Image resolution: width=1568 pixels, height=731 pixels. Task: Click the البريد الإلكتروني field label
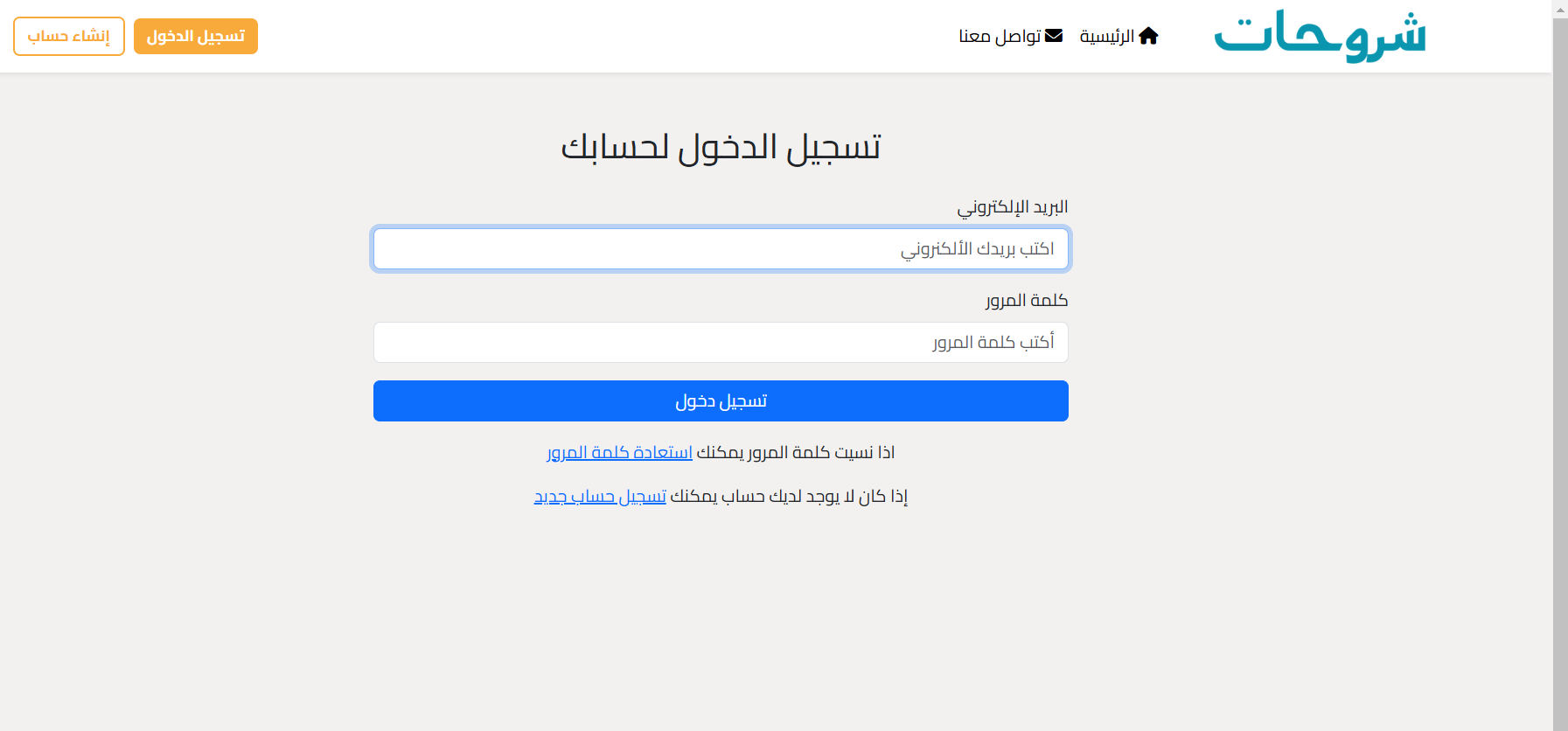click(1012, 207)
